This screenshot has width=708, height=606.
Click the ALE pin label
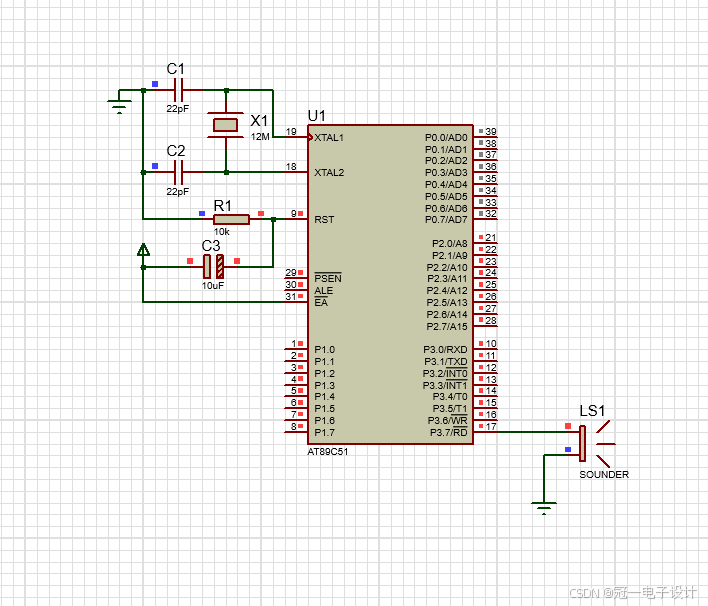[323, 290]
